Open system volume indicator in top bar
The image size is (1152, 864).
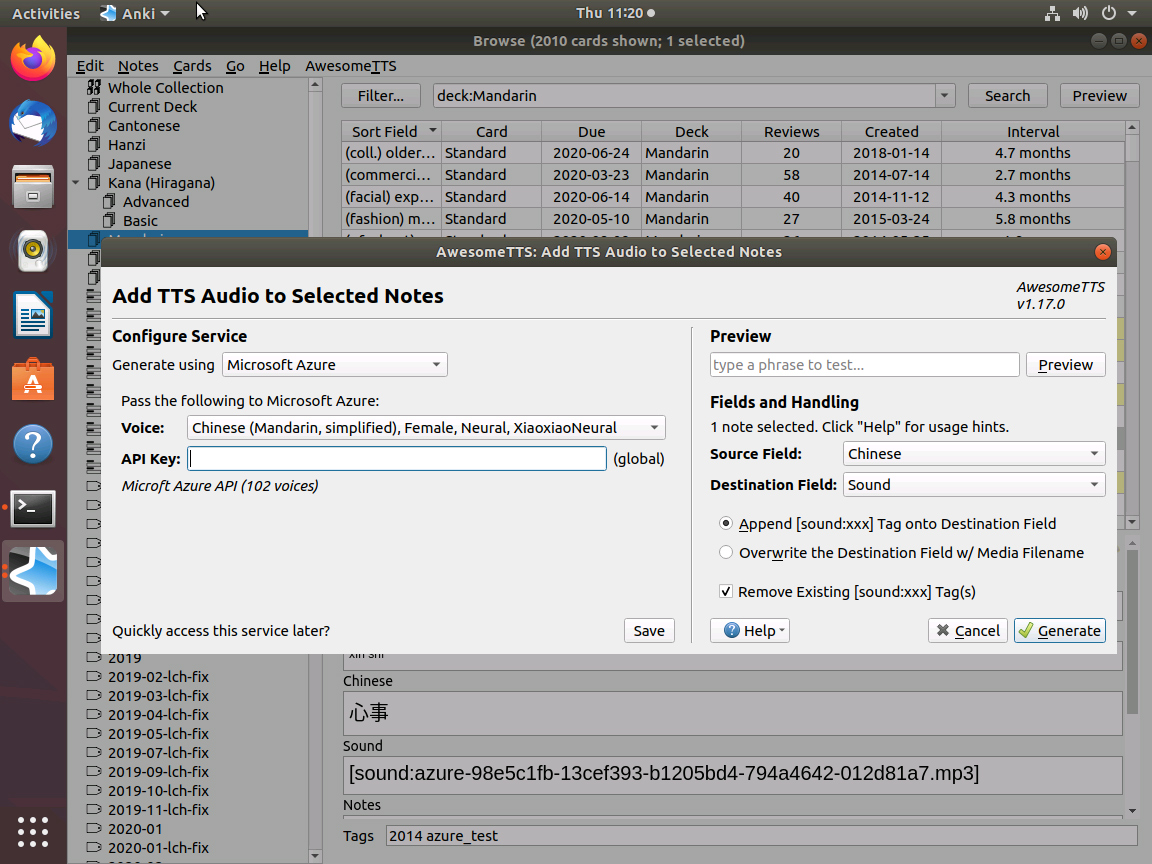click(x=1080, y=13)
